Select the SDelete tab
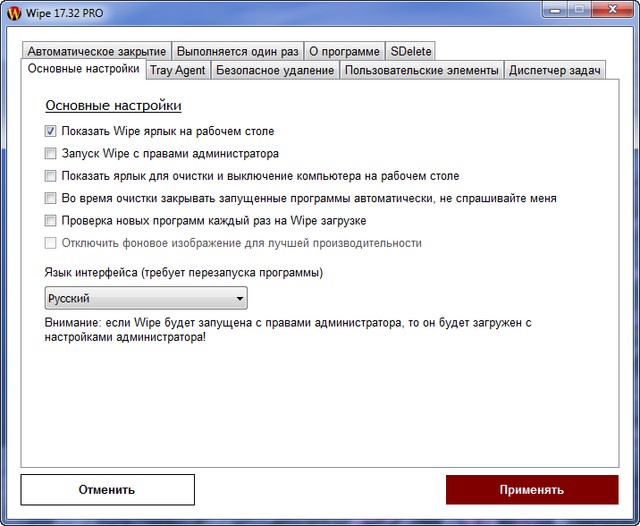The width and height of the screenshot is (640, 526). pyautogui.click(x=410, y=51)
